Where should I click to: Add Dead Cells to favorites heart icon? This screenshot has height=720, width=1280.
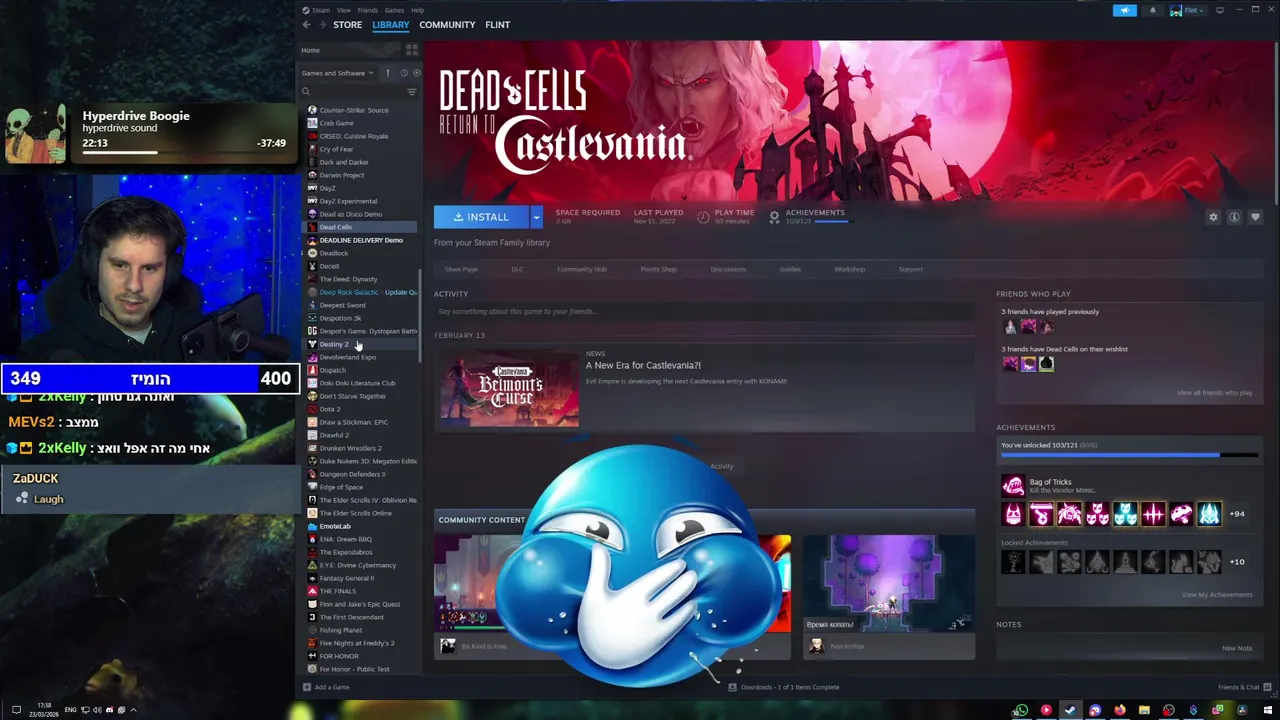click(x=1255, y=217)
